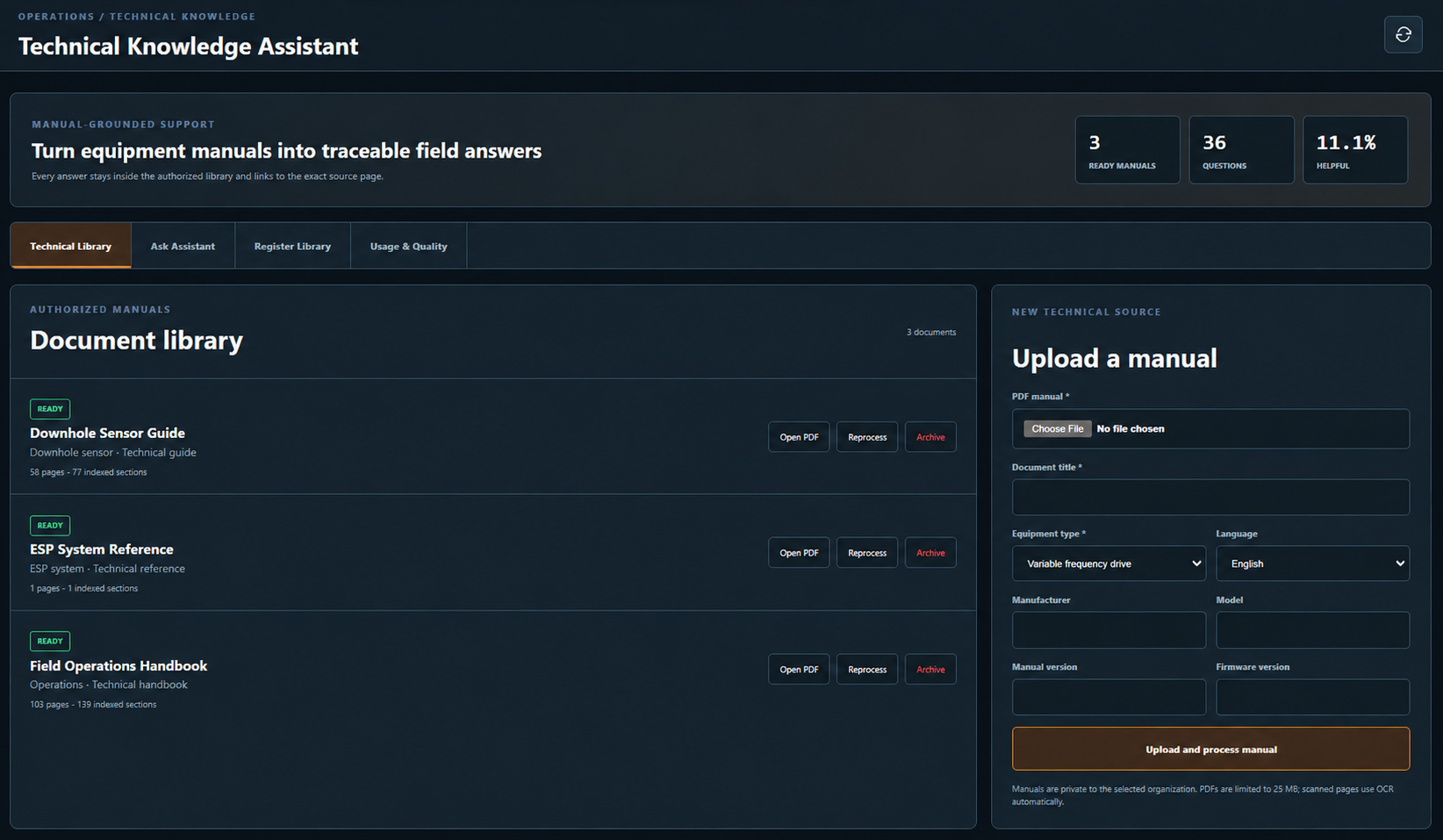Go to the Register Library tab
Screen dimensions: 1443x840
point(292,246)
